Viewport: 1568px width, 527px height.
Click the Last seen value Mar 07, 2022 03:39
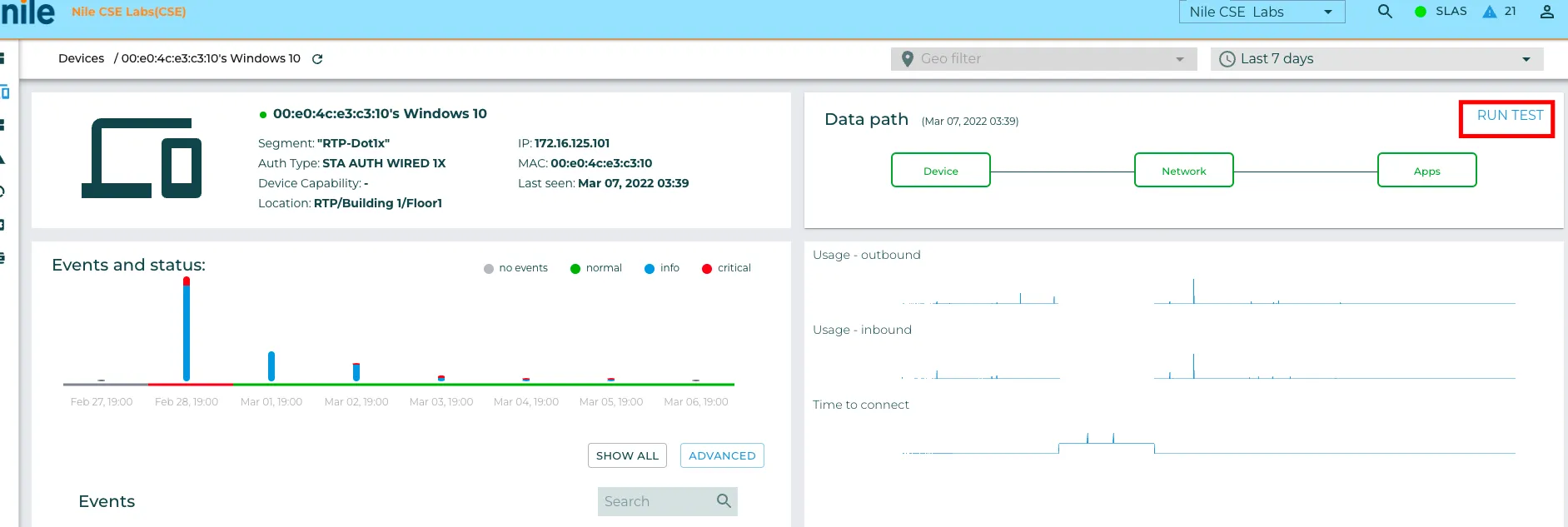634,183
